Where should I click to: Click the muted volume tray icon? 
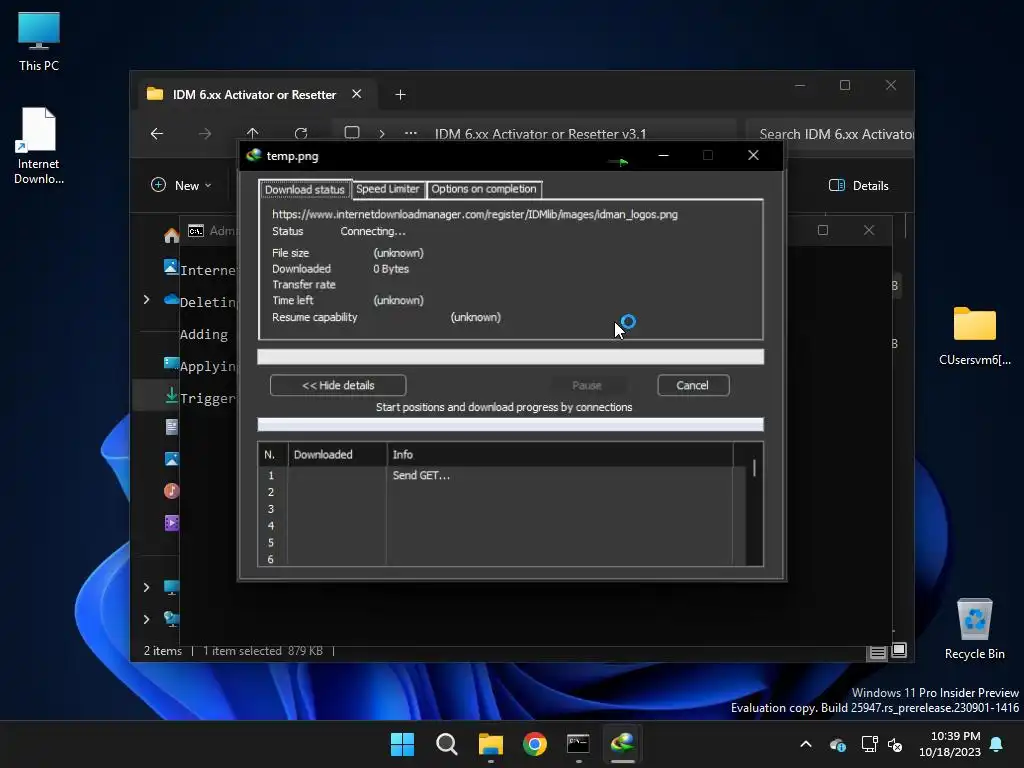895,744
